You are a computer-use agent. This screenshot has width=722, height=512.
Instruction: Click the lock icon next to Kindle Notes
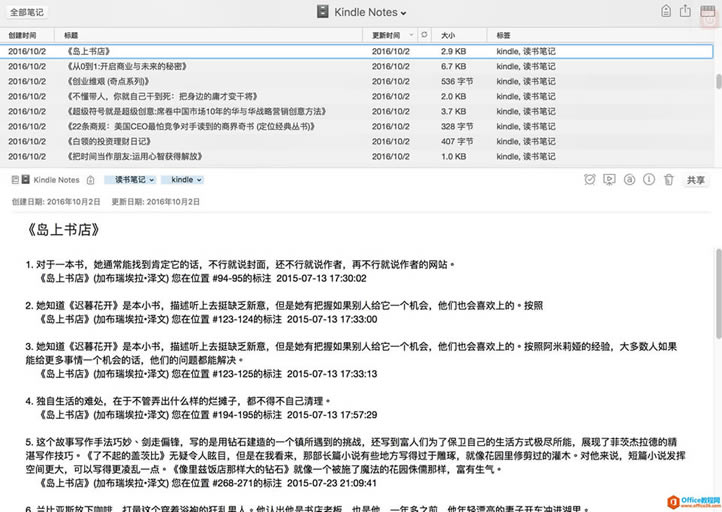pos(91,180)
